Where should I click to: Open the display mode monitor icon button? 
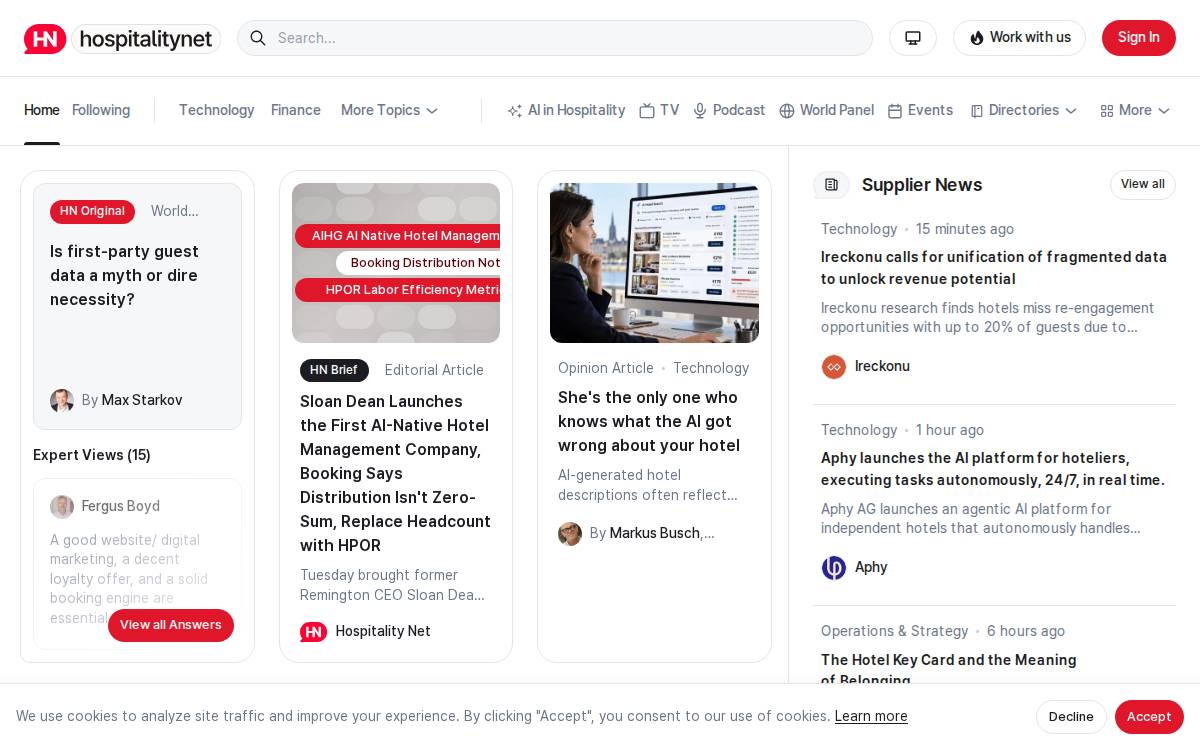[x=913, y=38]
